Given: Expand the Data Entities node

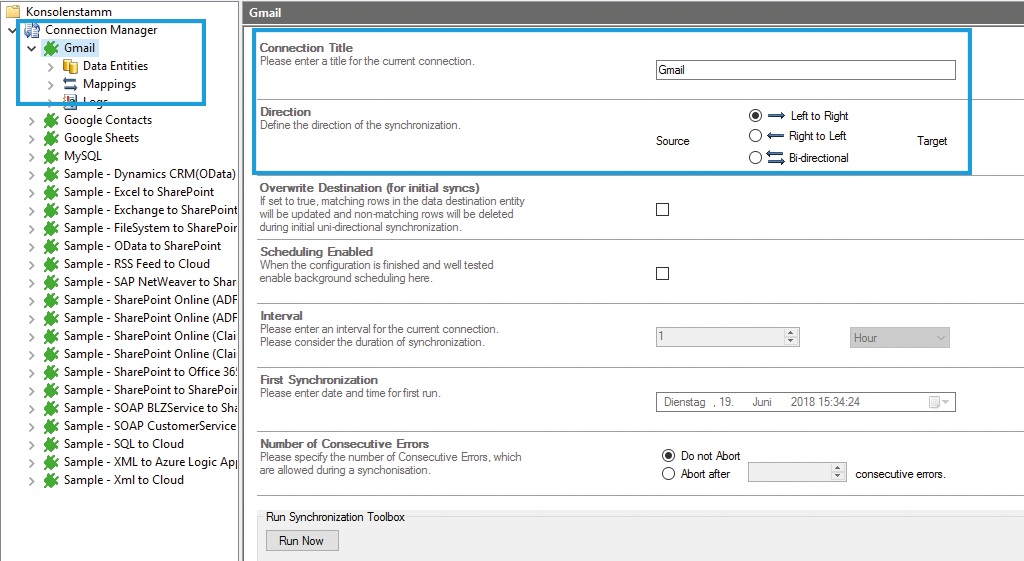Looking at the screenshot, I should coord(51,66).
